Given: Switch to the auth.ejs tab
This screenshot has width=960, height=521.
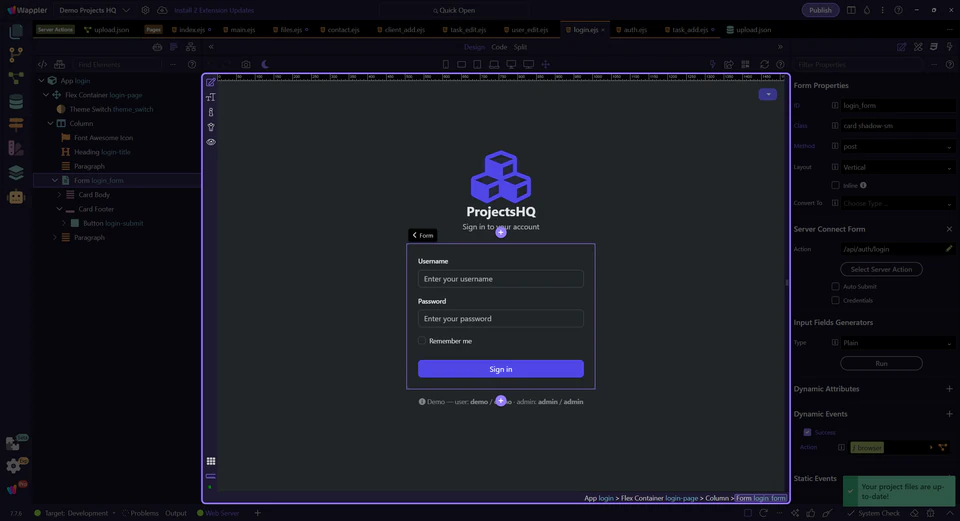Looking at the screenshot, I should click(x=632, y=29).
